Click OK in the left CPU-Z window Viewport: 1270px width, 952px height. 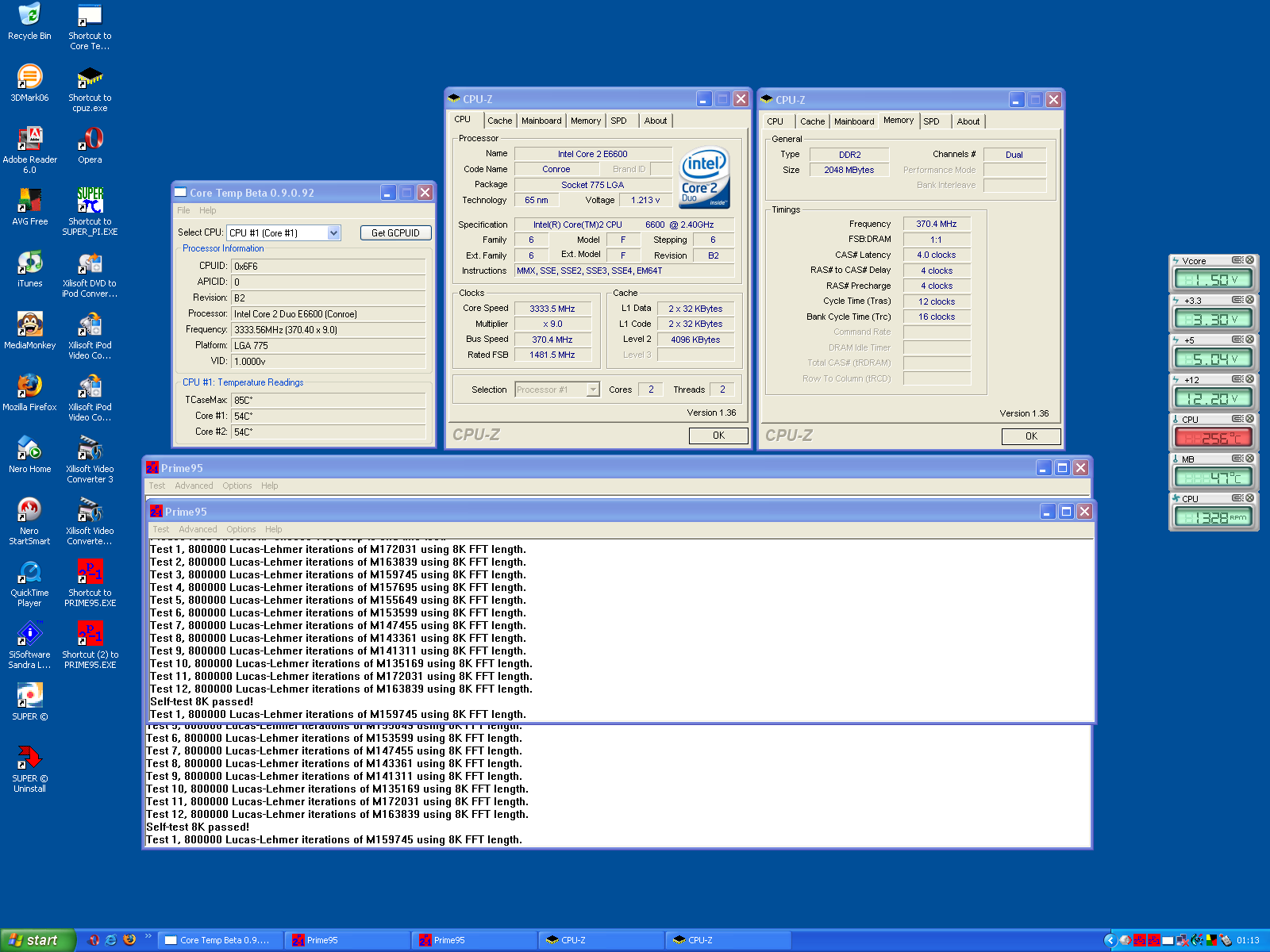[x=718, y=436]
